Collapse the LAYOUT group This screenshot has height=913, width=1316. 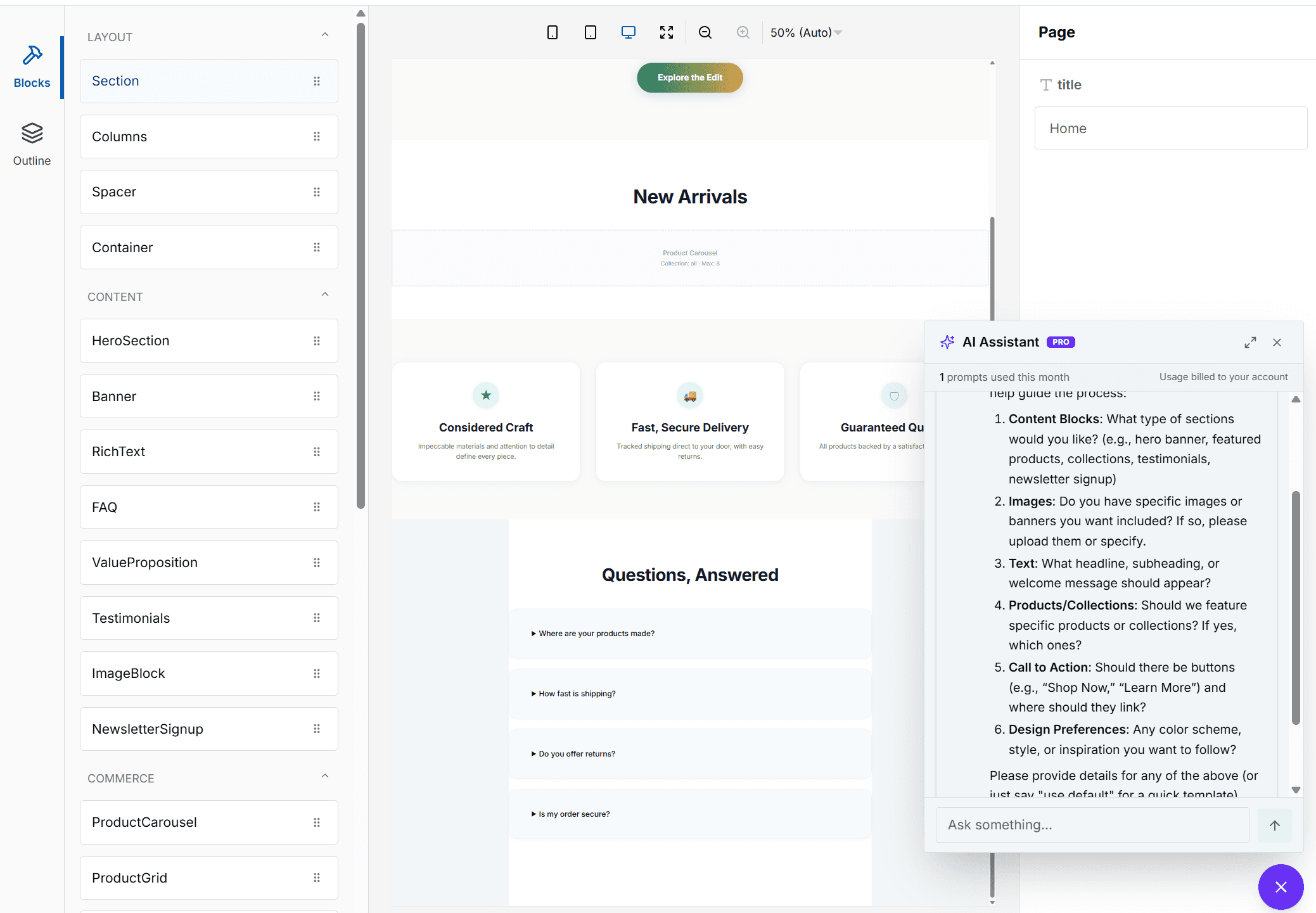(325, 35)
